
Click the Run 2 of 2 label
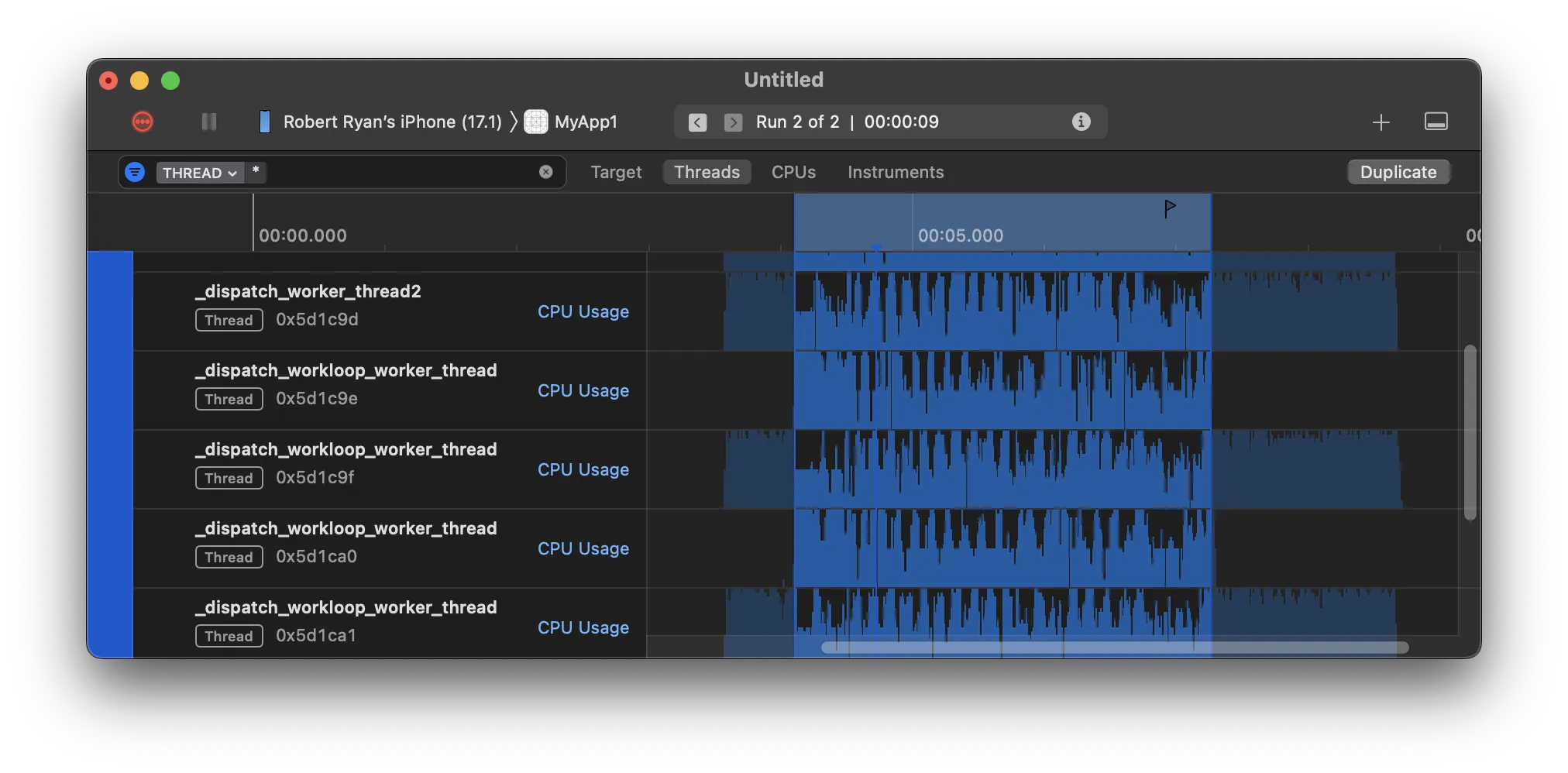(x=797, y=122)
